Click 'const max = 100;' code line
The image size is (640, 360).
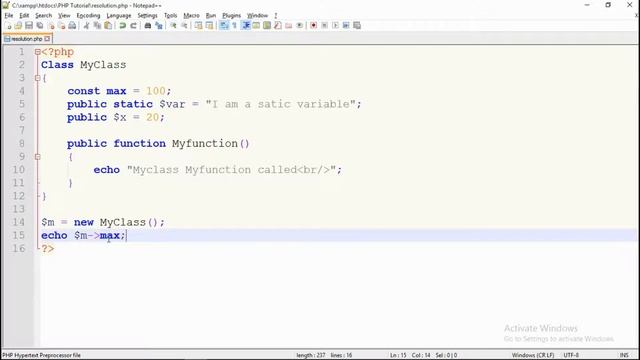[119, 91]
